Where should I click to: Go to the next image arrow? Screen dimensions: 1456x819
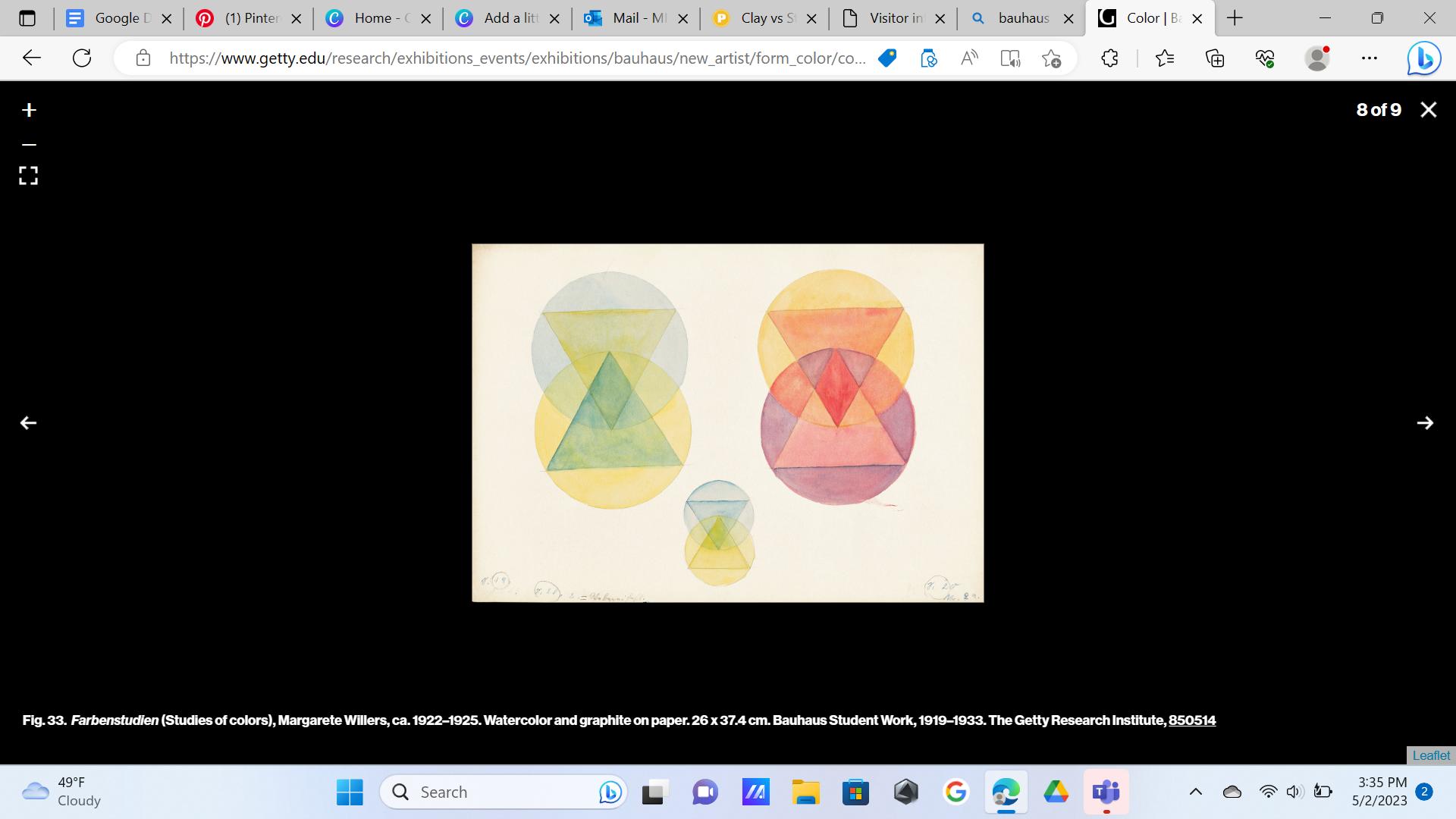[1425, 423]
